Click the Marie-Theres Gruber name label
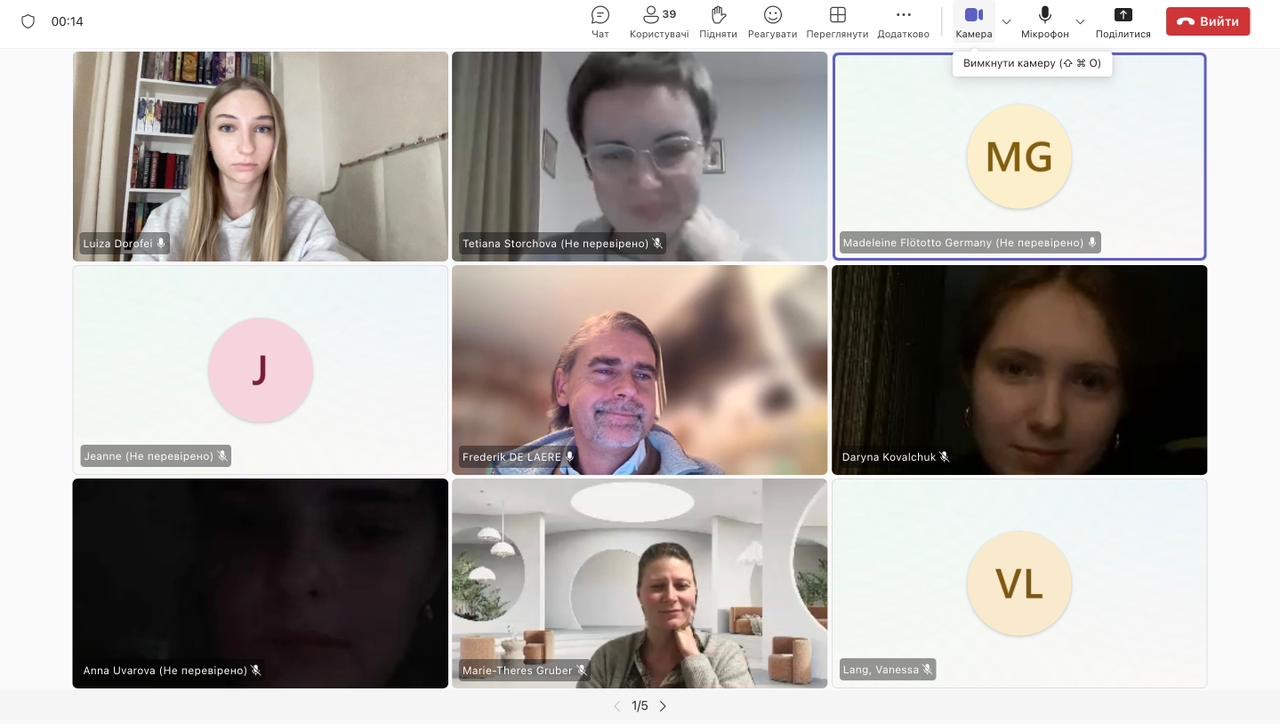The image size is (1280, 724). (517, 670)
